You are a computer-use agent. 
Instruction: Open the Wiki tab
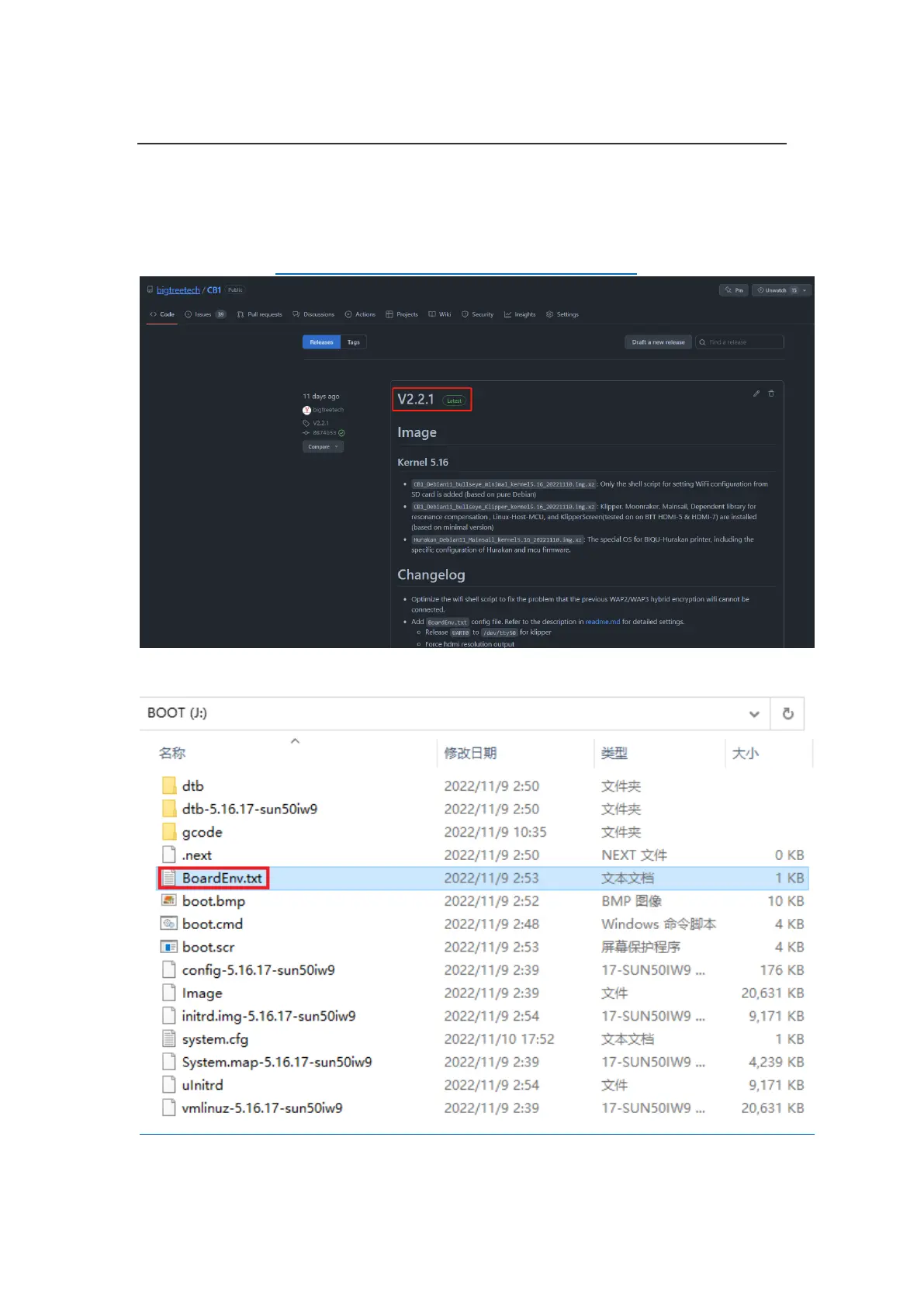[440, 314]
